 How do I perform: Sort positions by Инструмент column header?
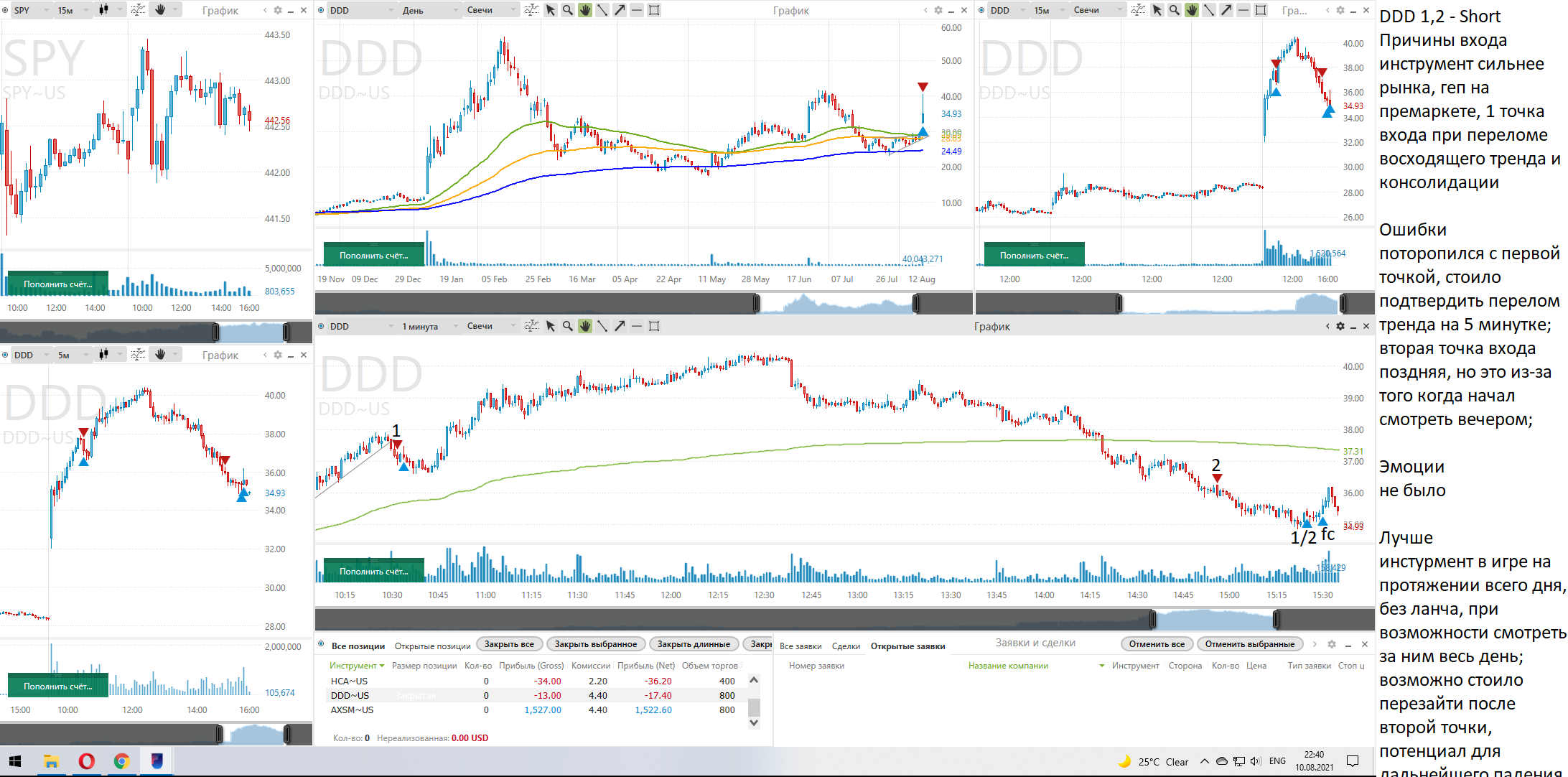[x=357, y=666]
